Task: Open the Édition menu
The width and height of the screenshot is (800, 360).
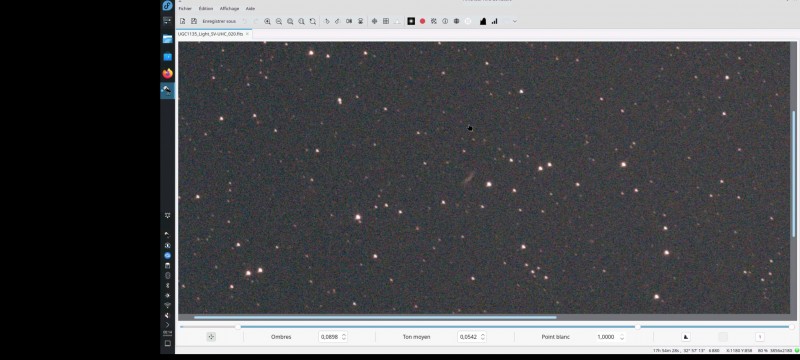Action: pyautogui.click(x=206, y=9)
